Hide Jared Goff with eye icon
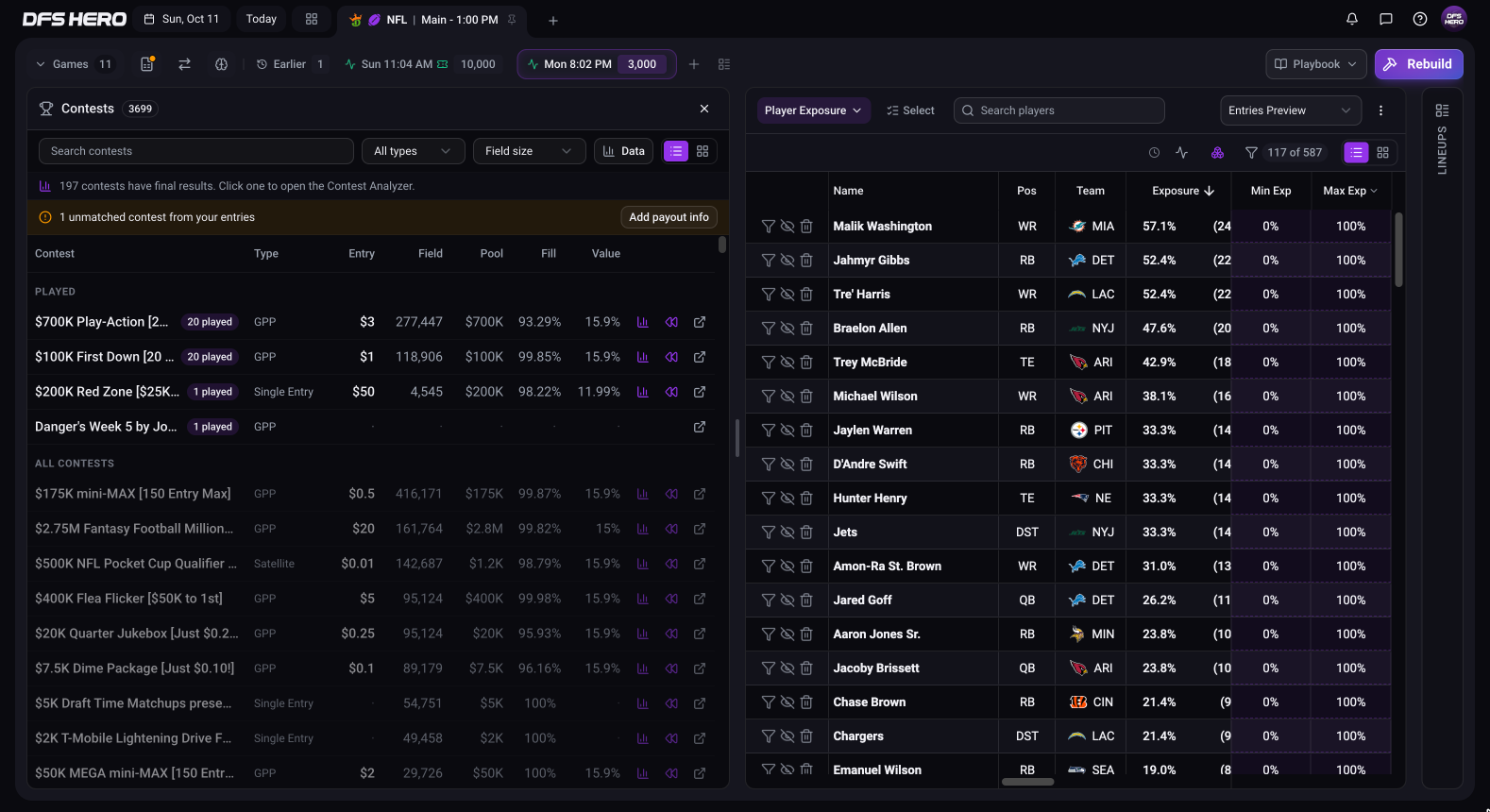 point(787,600)
